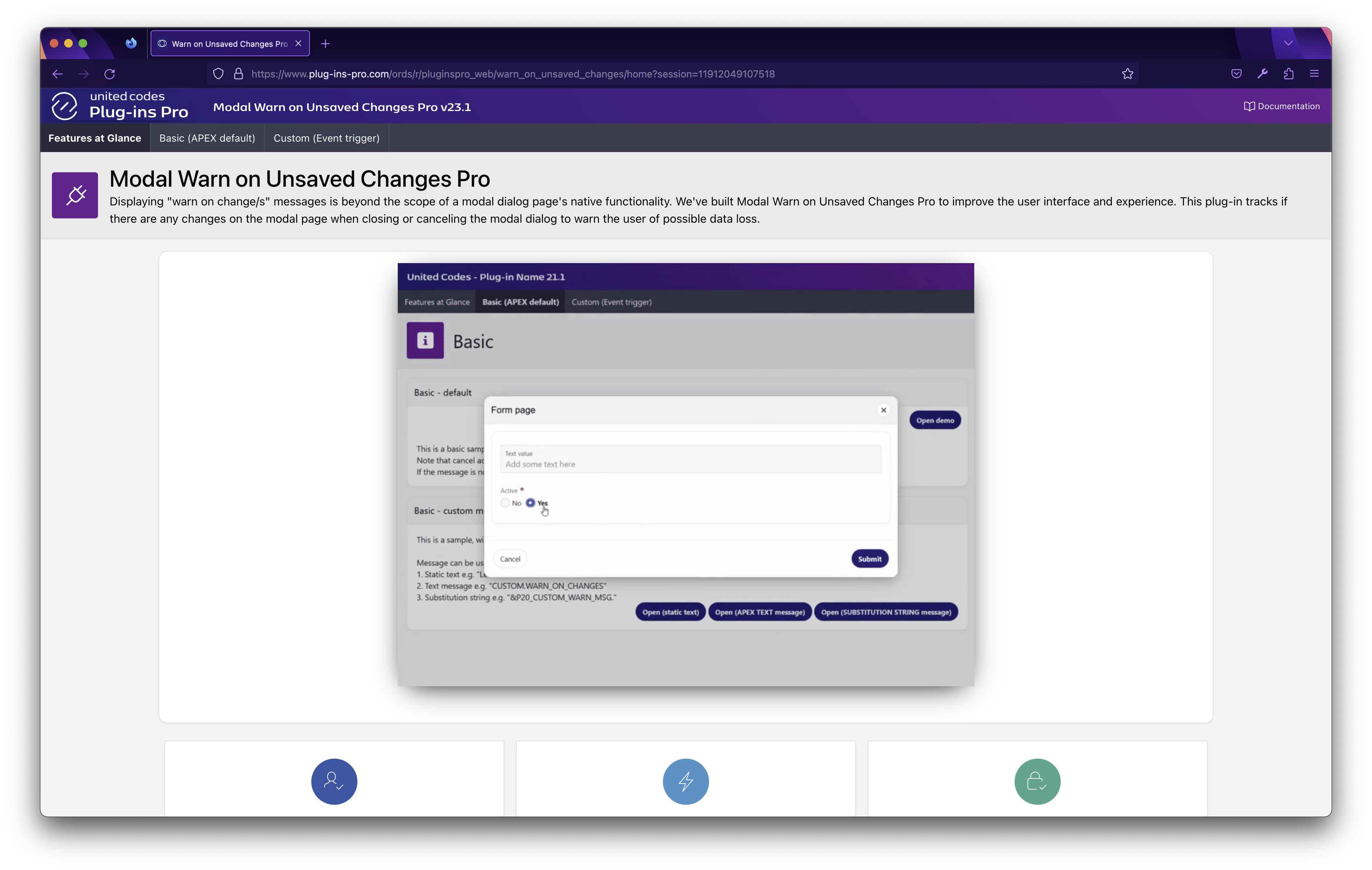Select the Features at Glance tab
The width and height of the screenshot is (1372, 870).
click(x=95, y=138)
